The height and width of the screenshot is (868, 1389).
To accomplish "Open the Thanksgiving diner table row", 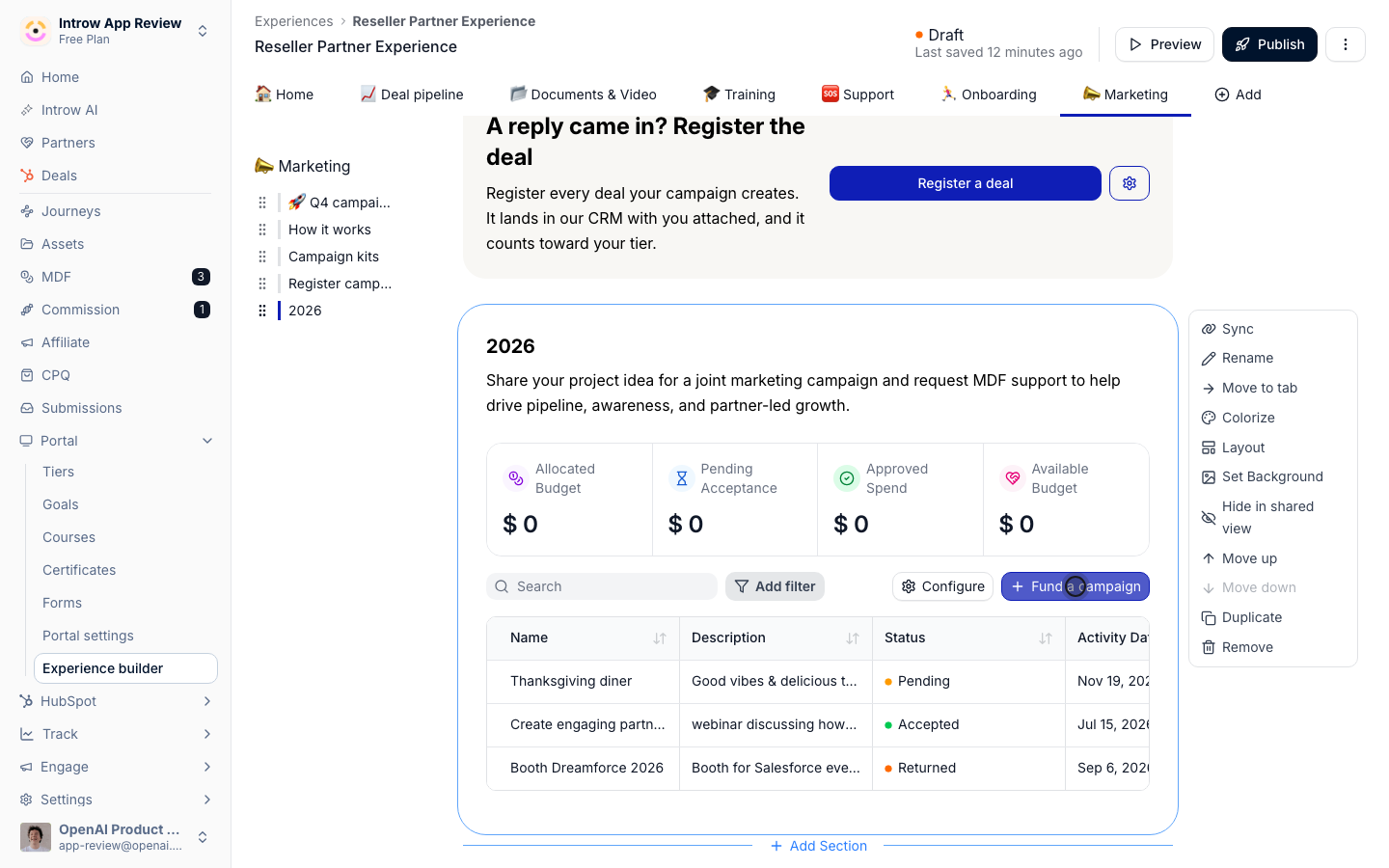I will 818,681.
